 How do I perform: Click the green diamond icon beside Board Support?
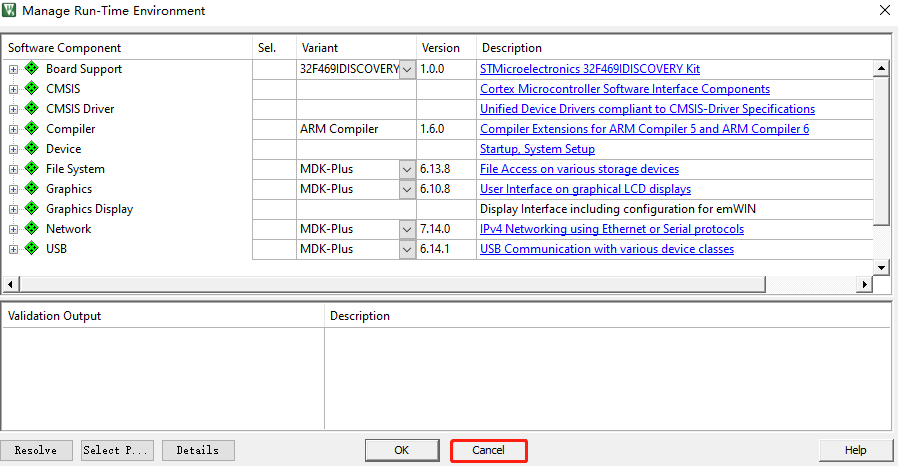tap(31, 69)
